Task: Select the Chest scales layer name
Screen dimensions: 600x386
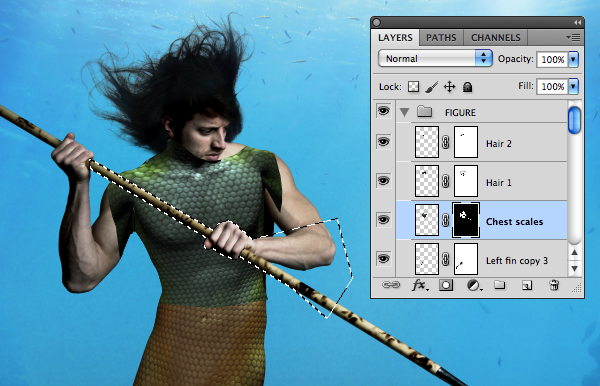Action: coord(514,222)
